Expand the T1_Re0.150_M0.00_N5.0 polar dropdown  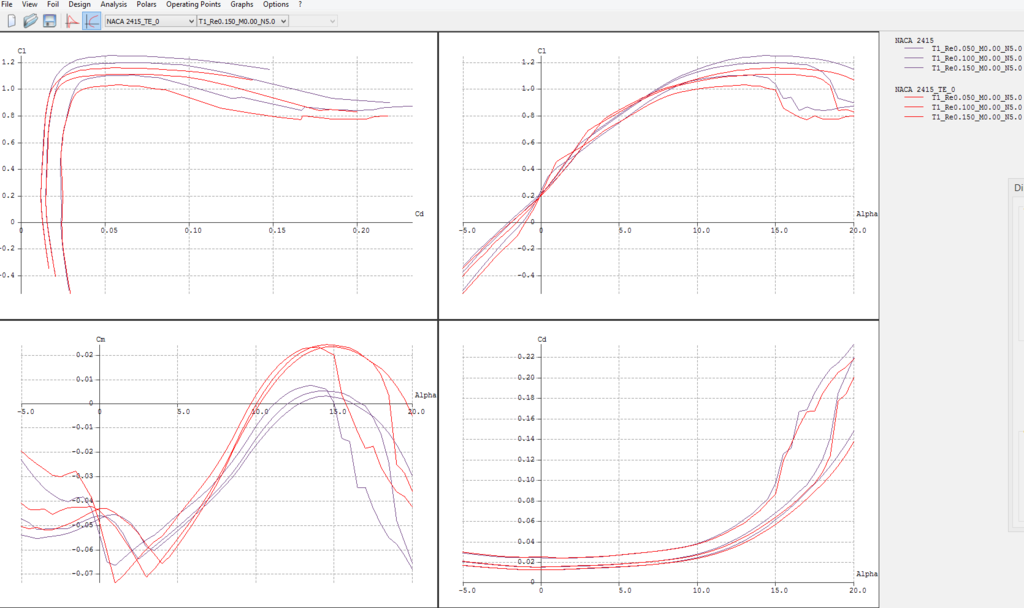pos(242,20)
